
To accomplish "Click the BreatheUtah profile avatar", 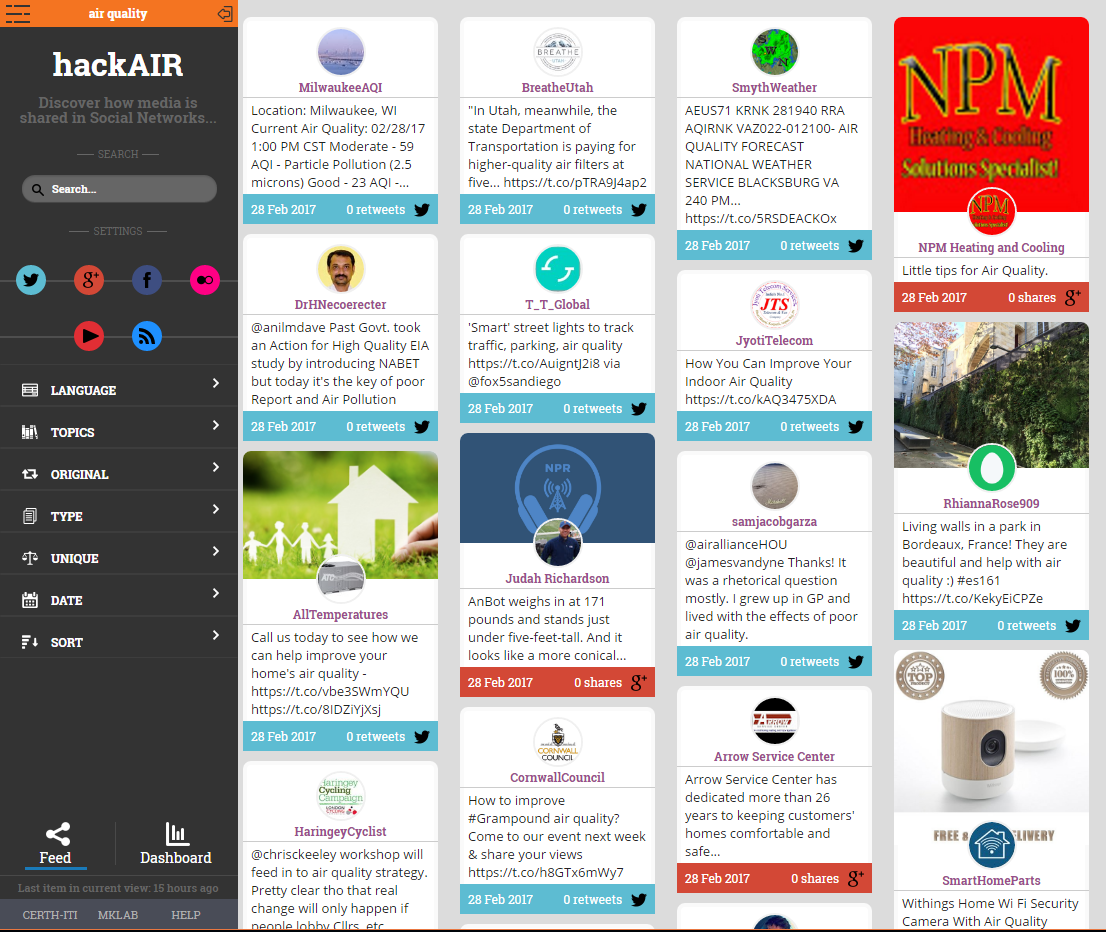I will [557, 52].
